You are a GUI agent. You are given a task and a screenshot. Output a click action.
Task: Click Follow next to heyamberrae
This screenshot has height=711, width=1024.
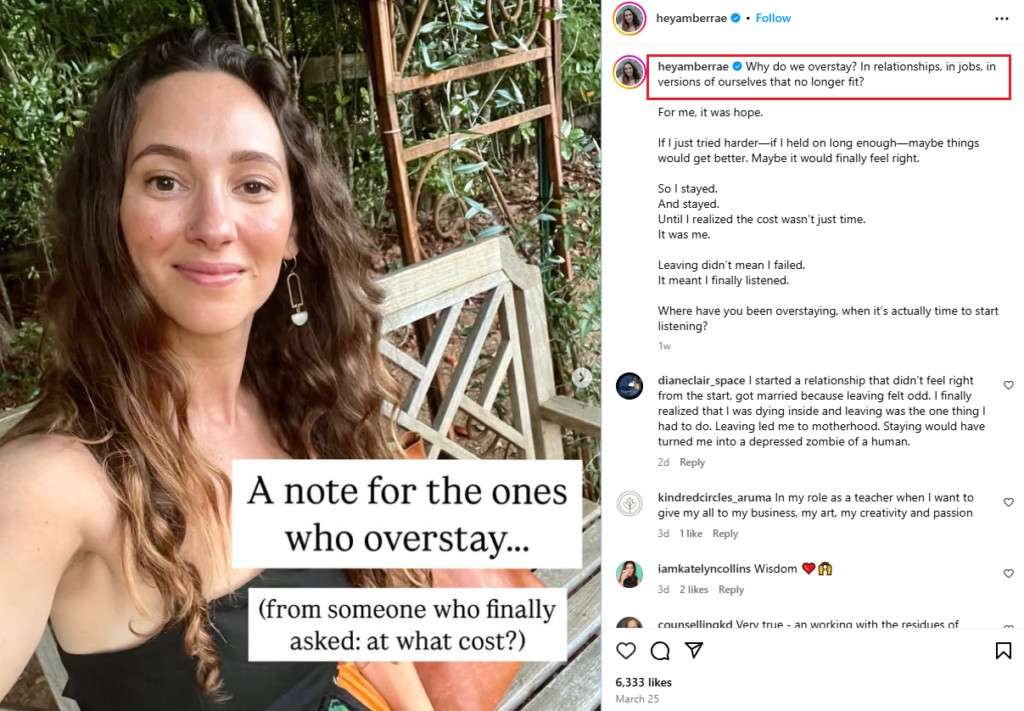[x=773, y=18]
